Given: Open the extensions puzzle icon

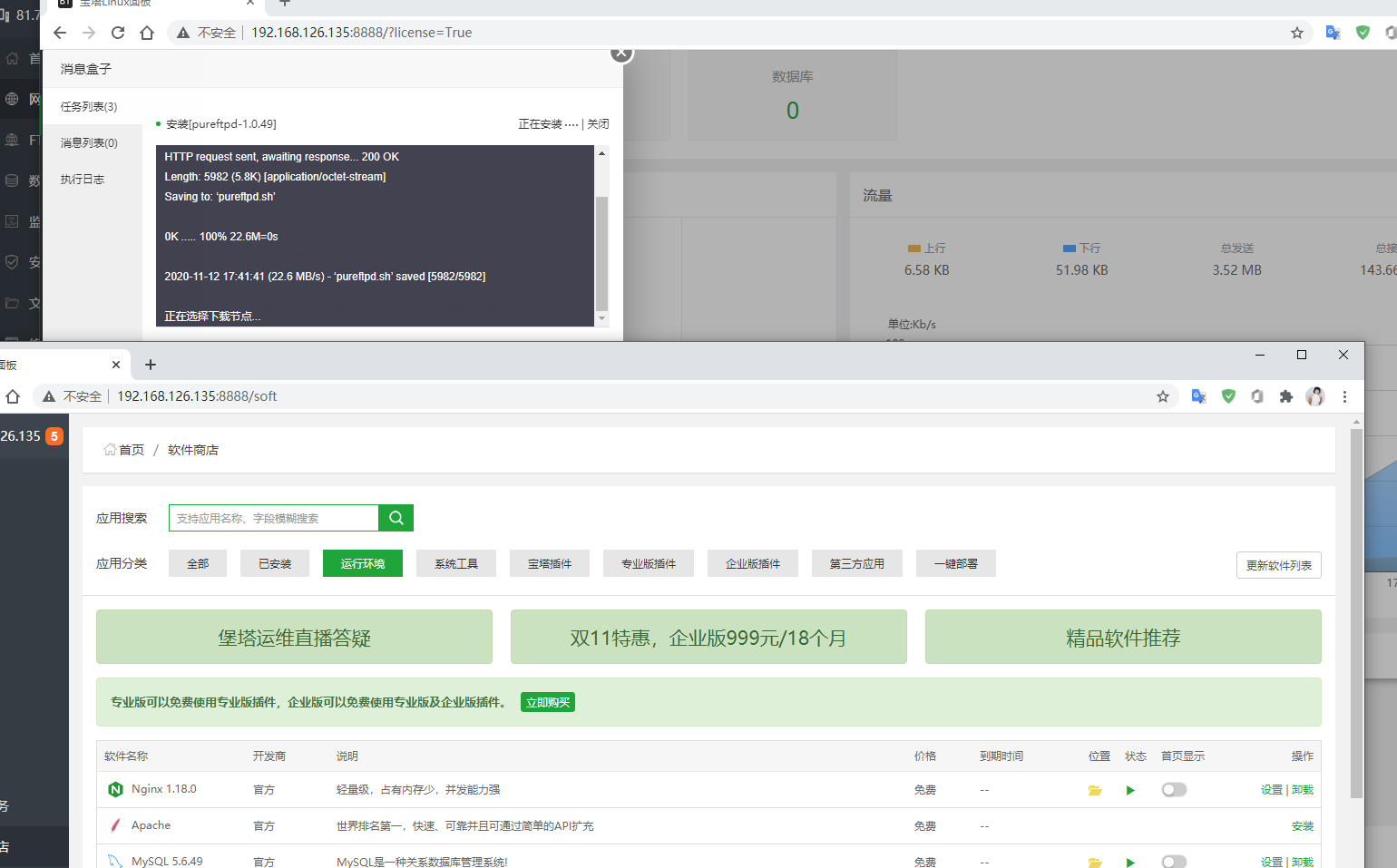Looking at the screenshot, I should [x=1286, y=396].
